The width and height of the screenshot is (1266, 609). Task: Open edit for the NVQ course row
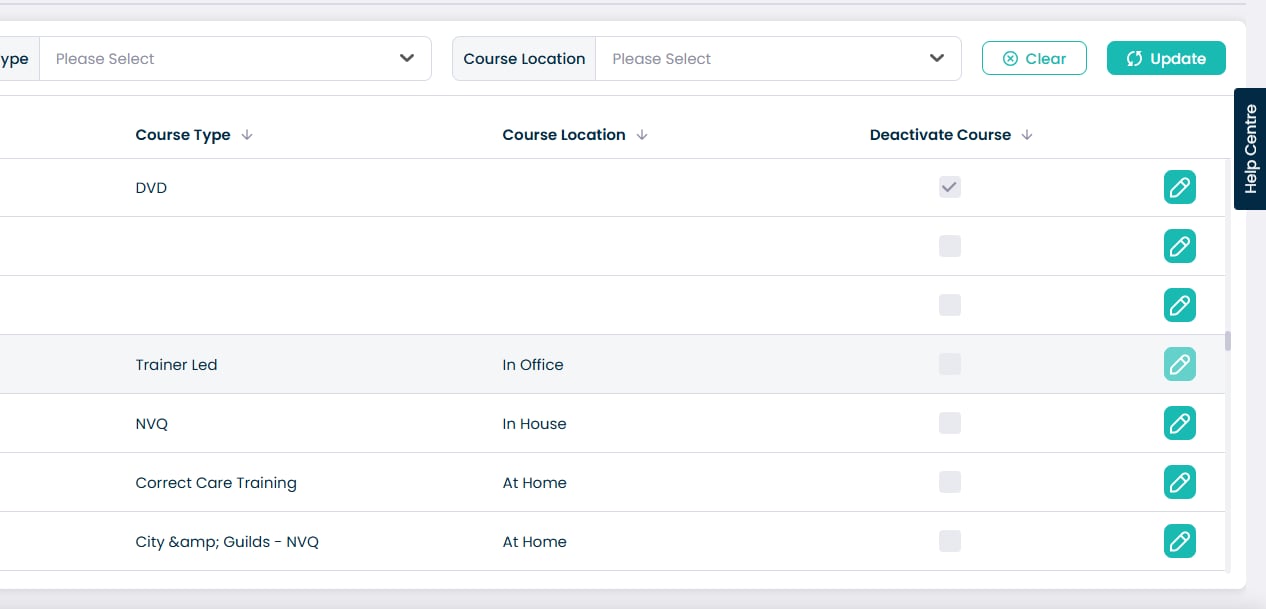[1179, 424]
